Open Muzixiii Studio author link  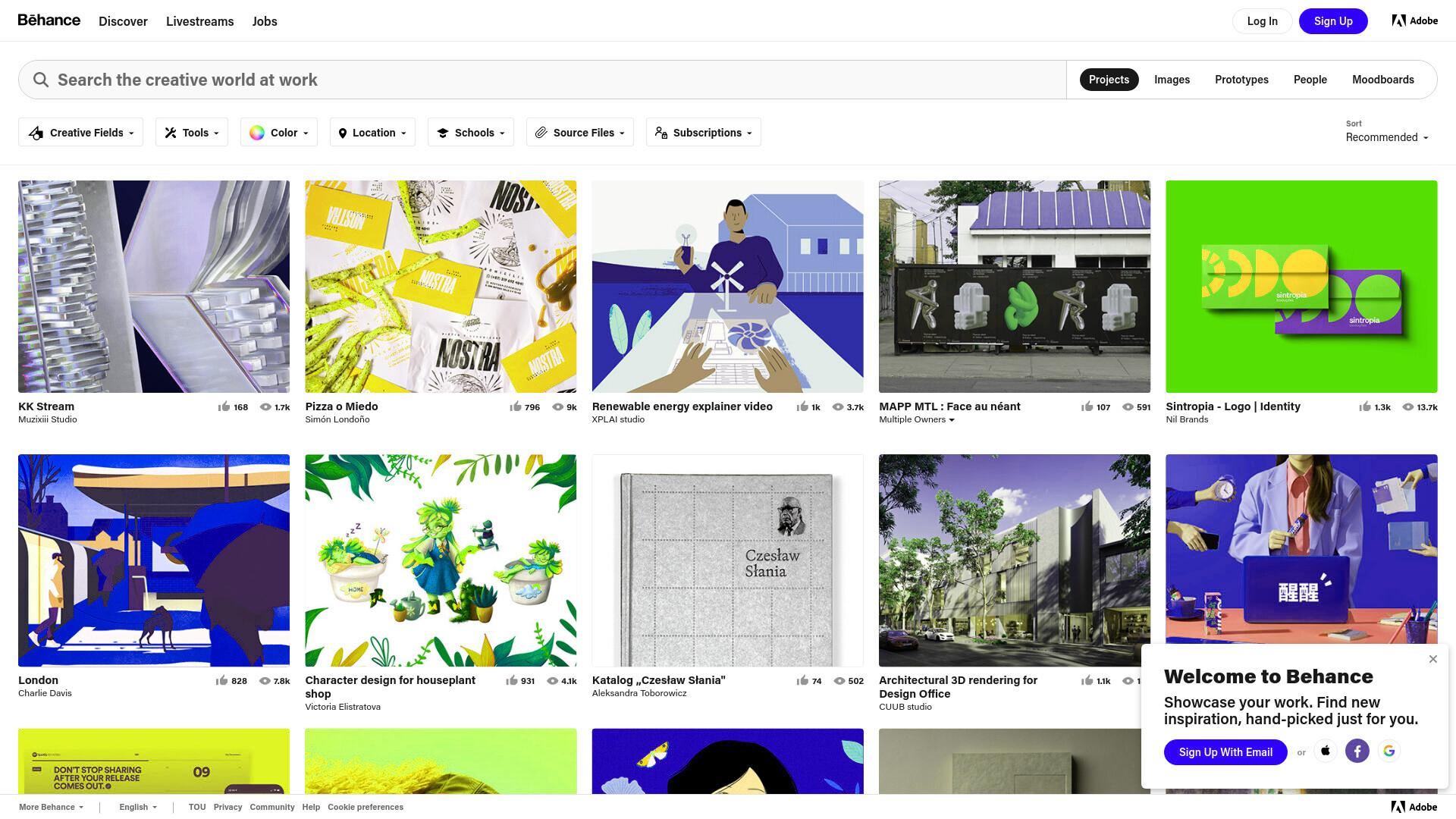(x=48, y=419)
